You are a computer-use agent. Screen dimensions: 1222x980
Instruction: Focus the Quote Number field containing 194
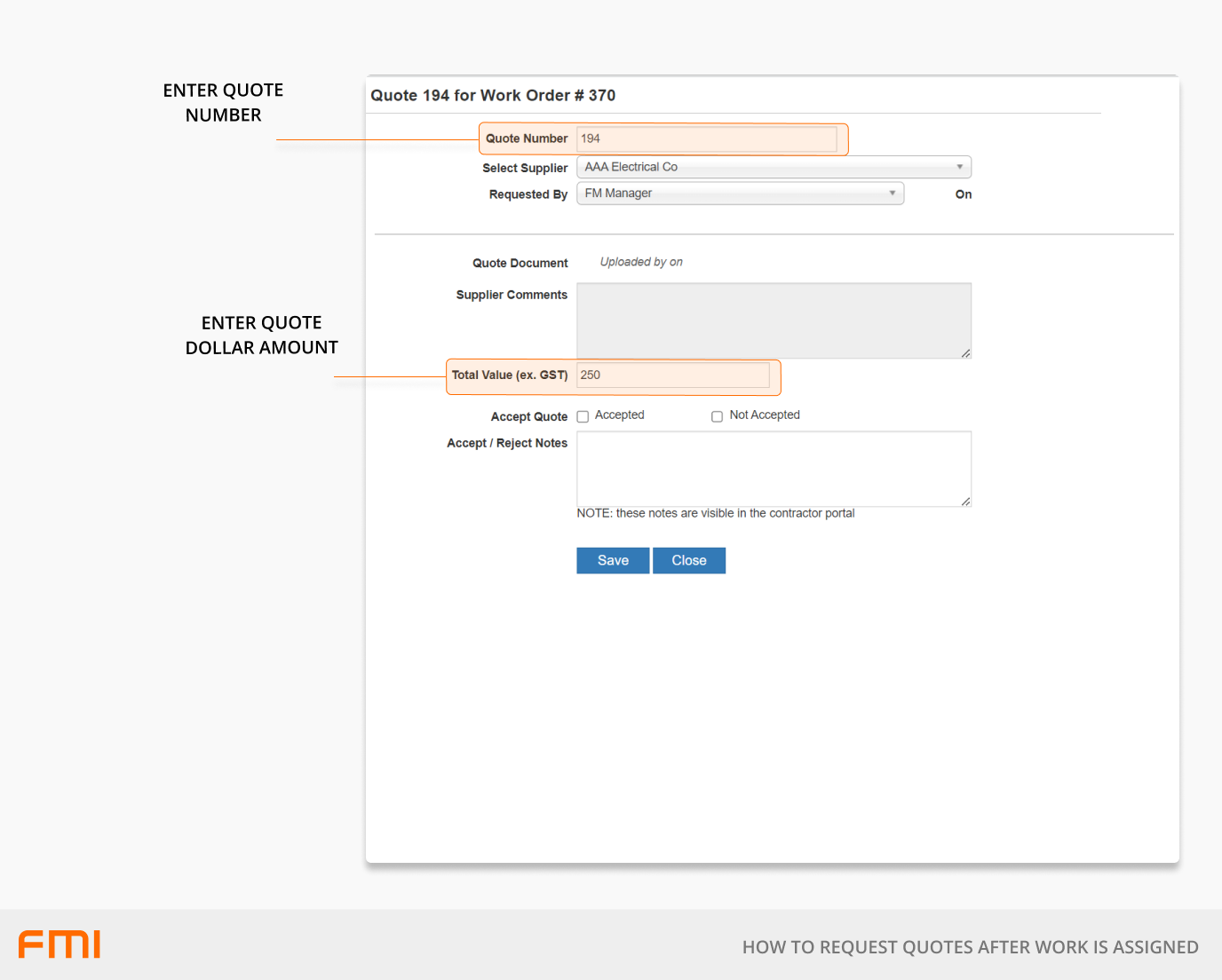tap(707, 138)
